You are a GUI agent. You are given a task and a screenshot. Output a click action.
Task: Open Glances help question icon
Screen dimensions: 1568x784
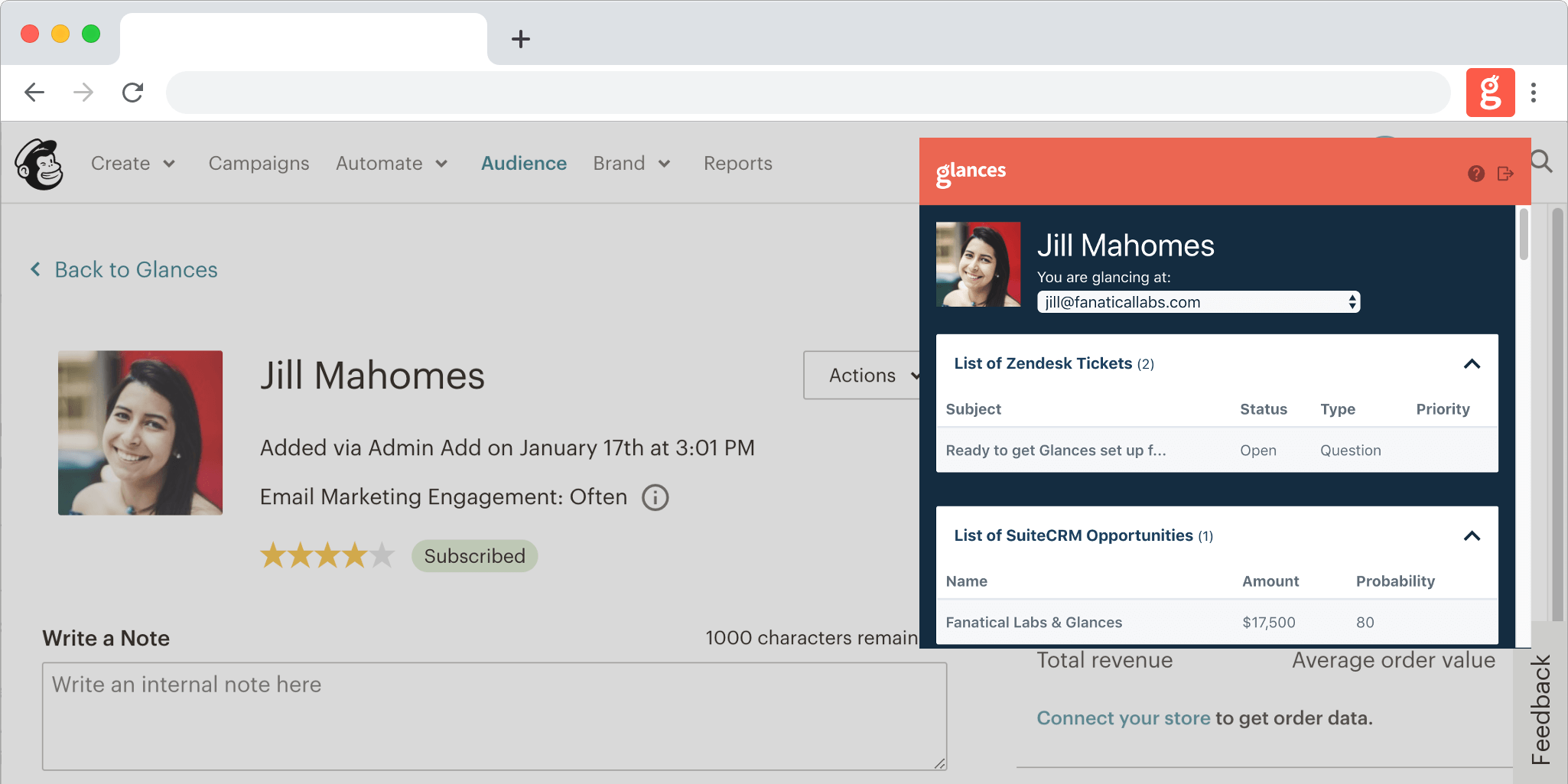click(x=1476, y=174)
